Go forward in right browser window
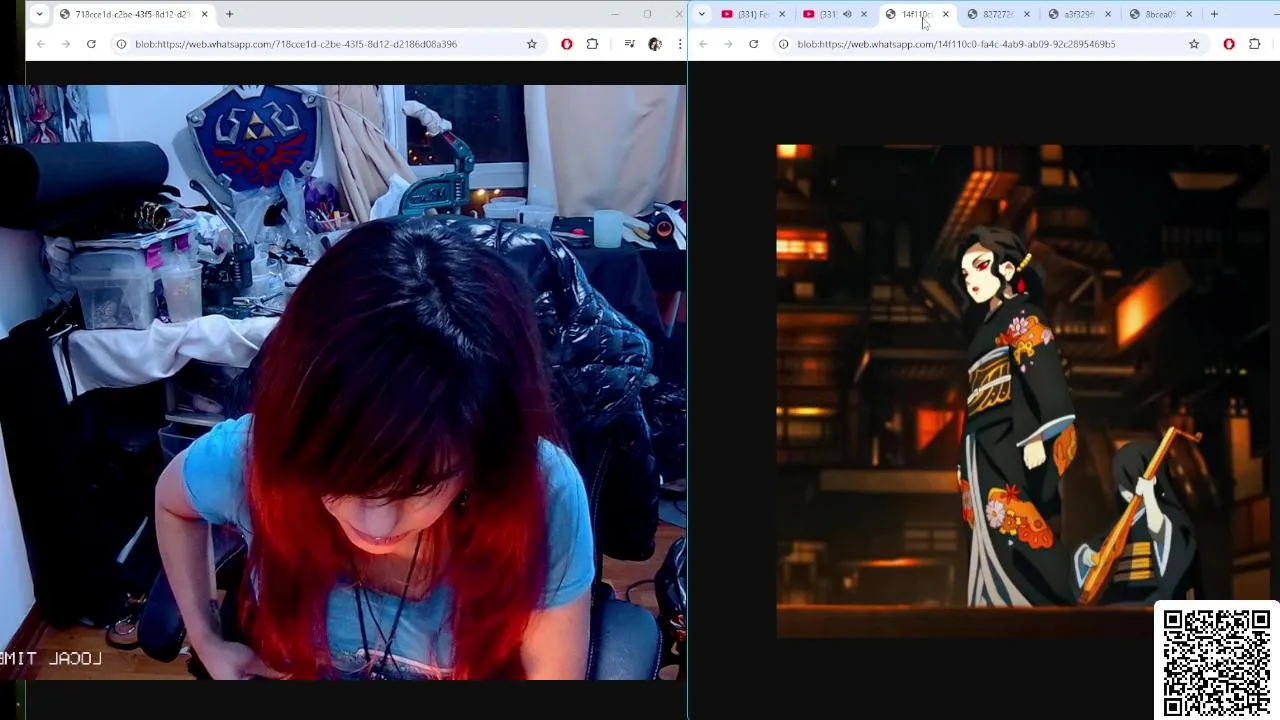The image size is (1280, 720). tap(728, 44)
